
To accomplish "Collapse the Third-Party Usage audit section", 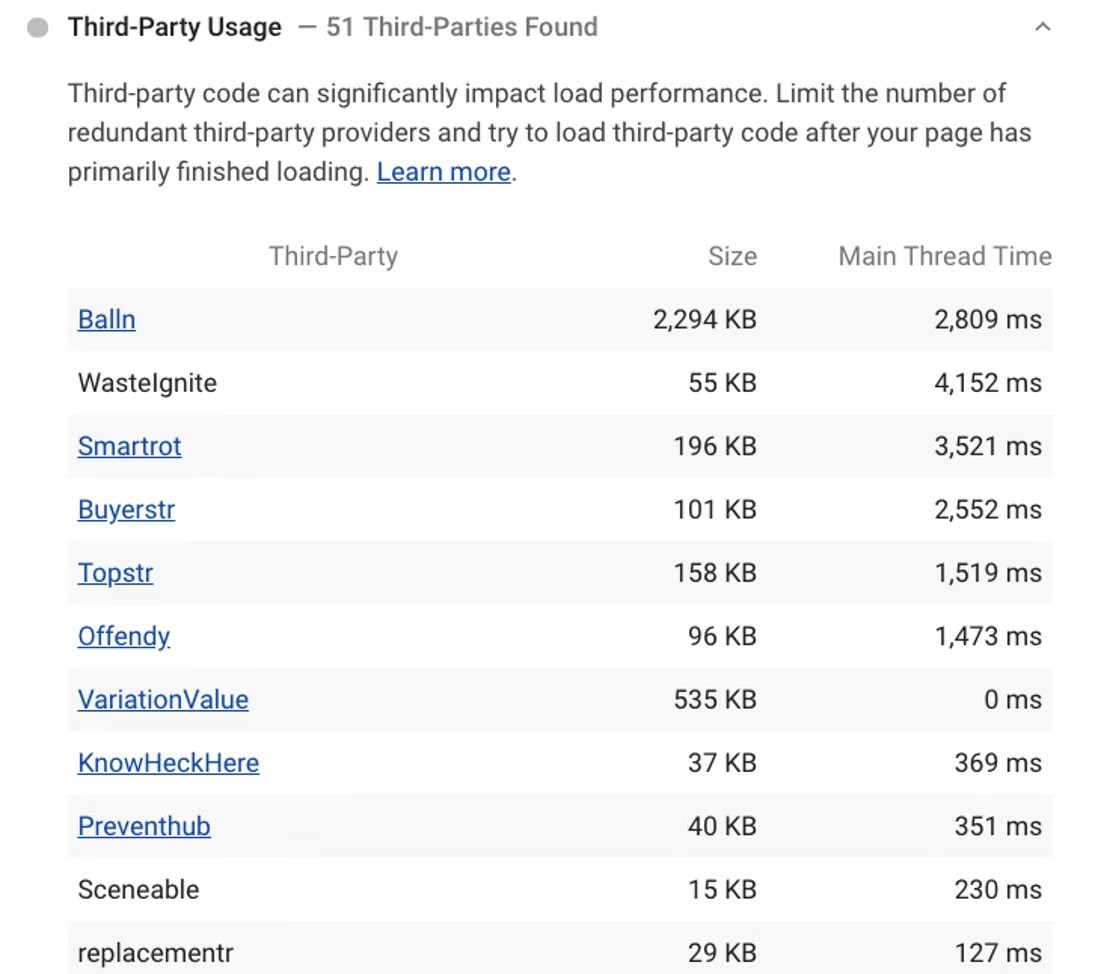I will point(1042,28).
